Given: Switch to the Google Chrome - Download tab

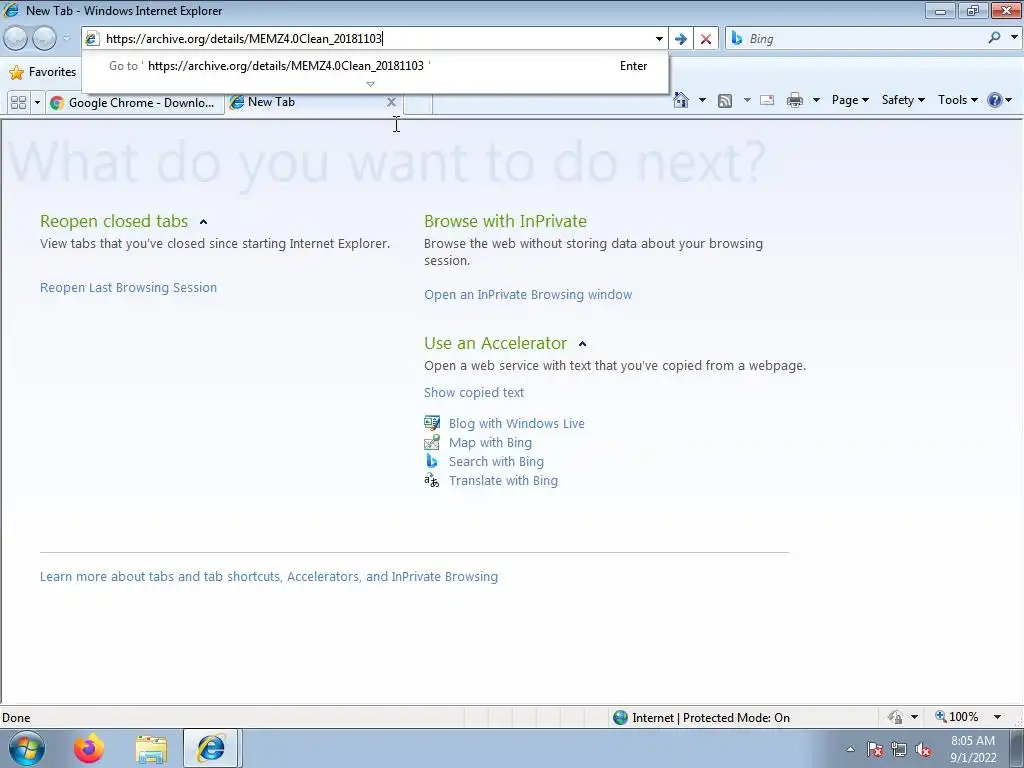Looking at the screenshot, I should coord(135,103).
